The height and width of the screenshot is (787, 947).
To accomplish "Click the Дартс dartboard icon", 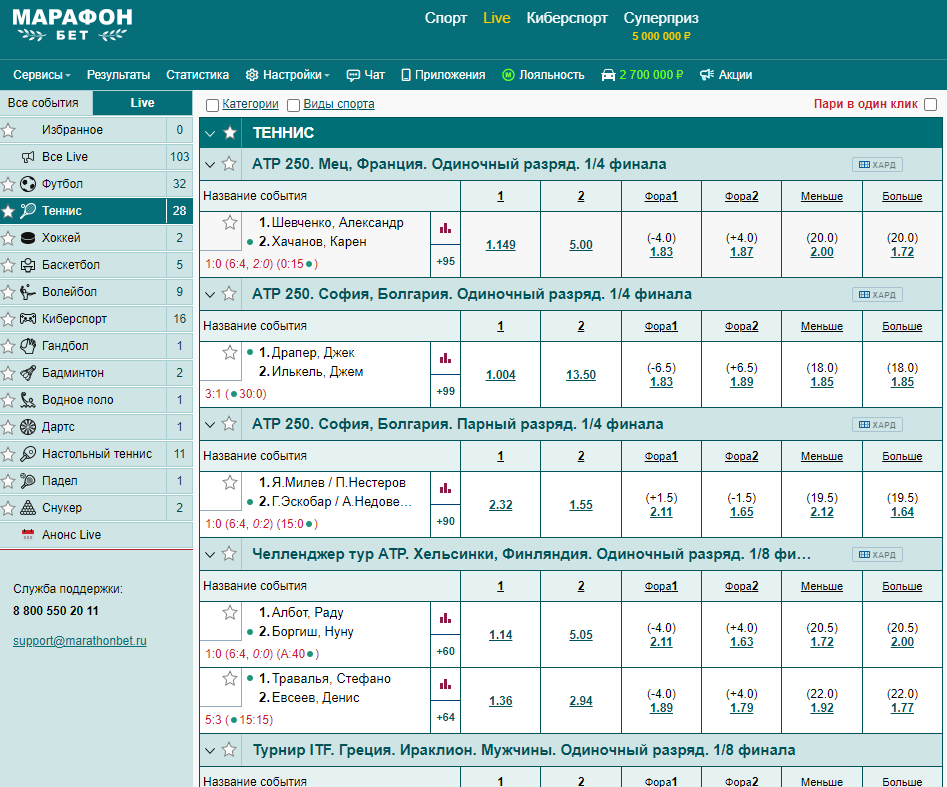I will point(28,427).
